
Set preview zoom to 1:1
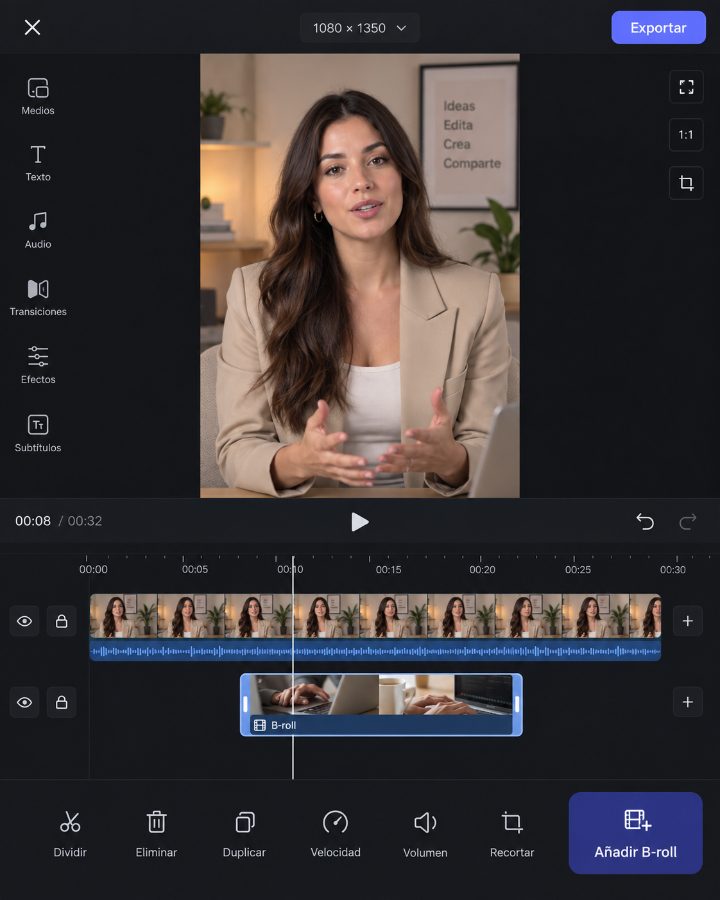tap(686, 135)
